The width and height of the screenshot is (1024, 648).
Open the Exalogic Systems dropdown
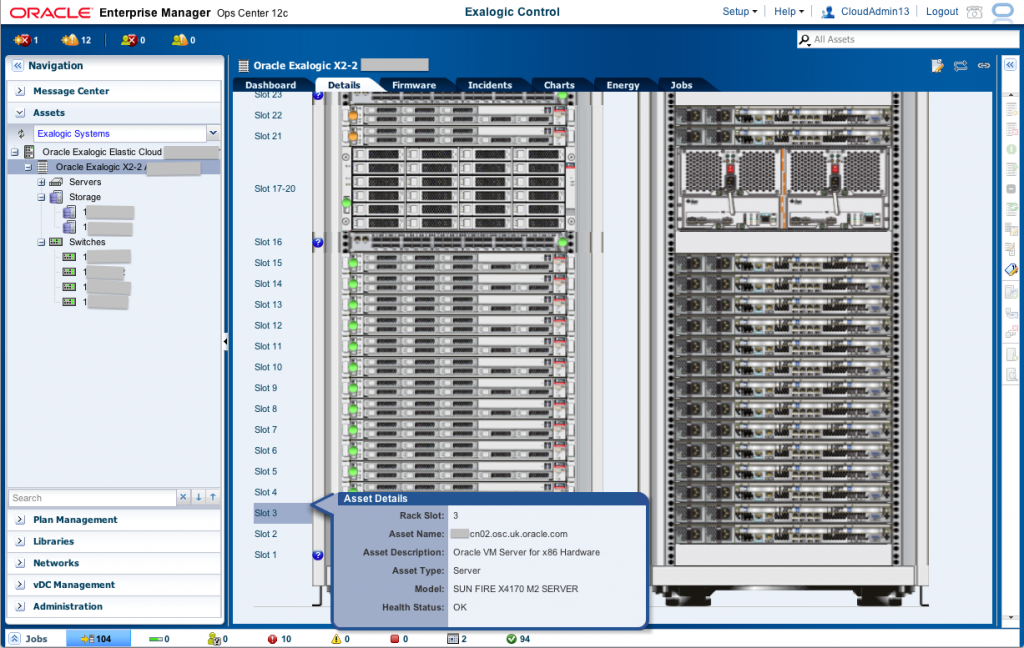coord(213,133)
